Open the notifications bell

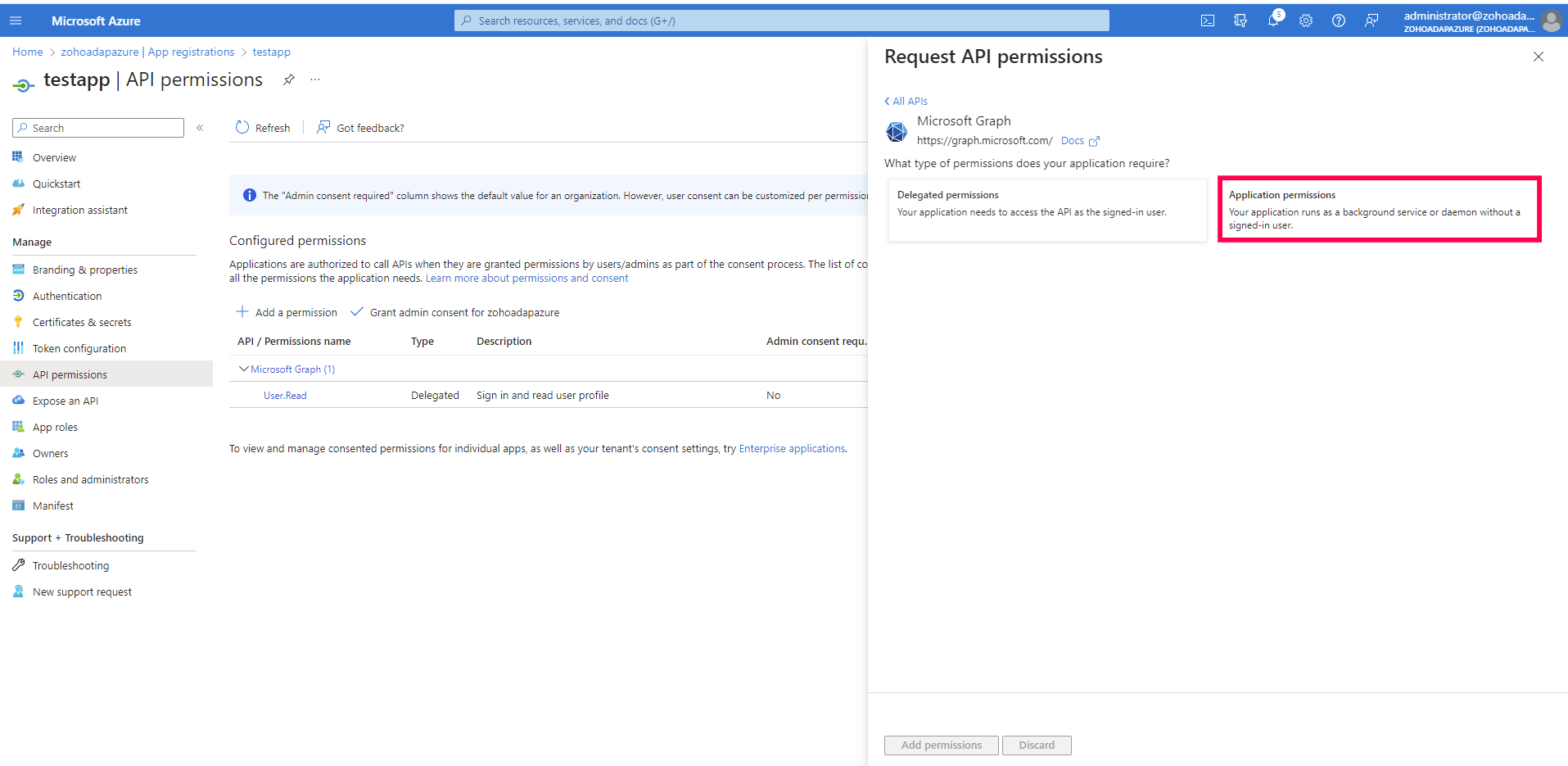(1272, 20)
